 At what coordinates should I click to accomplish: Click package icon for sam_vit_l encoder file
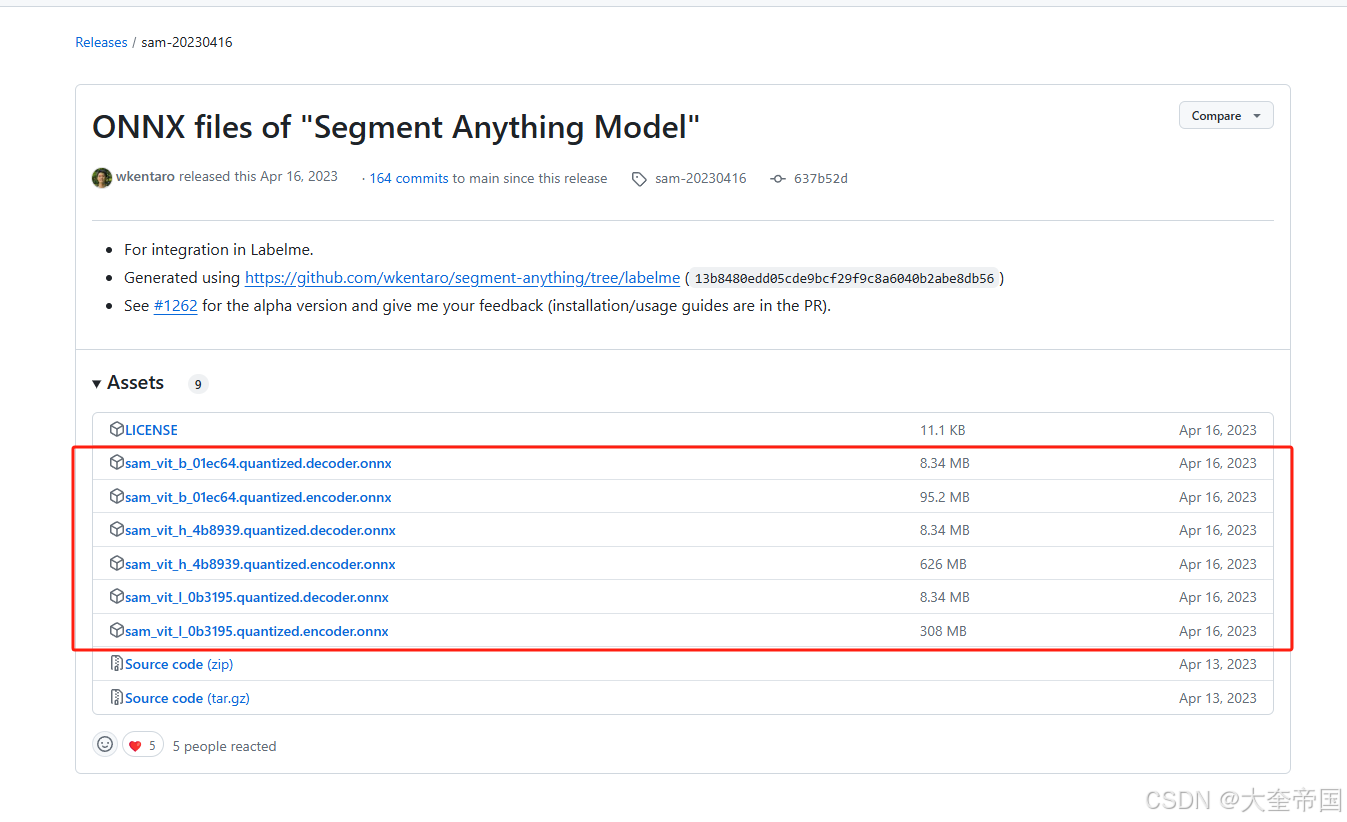click(x=117, y=631)
